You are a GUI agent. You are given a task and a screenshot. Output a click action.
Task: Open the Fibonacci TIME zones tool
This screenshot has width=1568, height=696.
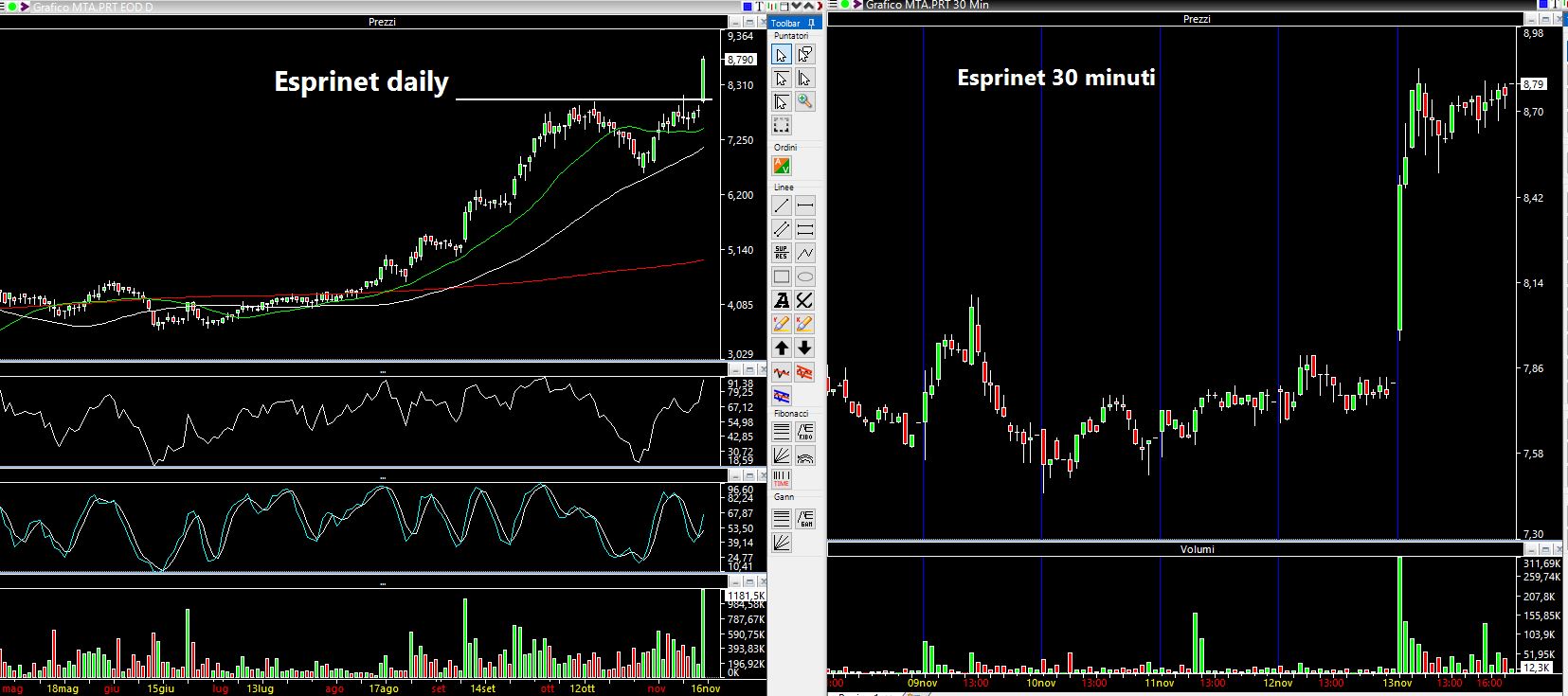[782, 479]
